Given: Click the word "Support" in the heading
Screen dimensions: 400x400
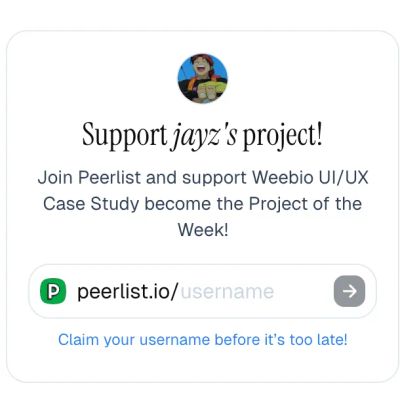Looking at the screenshot, I should coord(124,135).
